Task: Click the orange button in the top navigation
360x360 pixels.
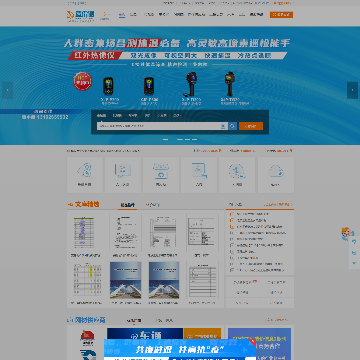Action: point(281,15)
